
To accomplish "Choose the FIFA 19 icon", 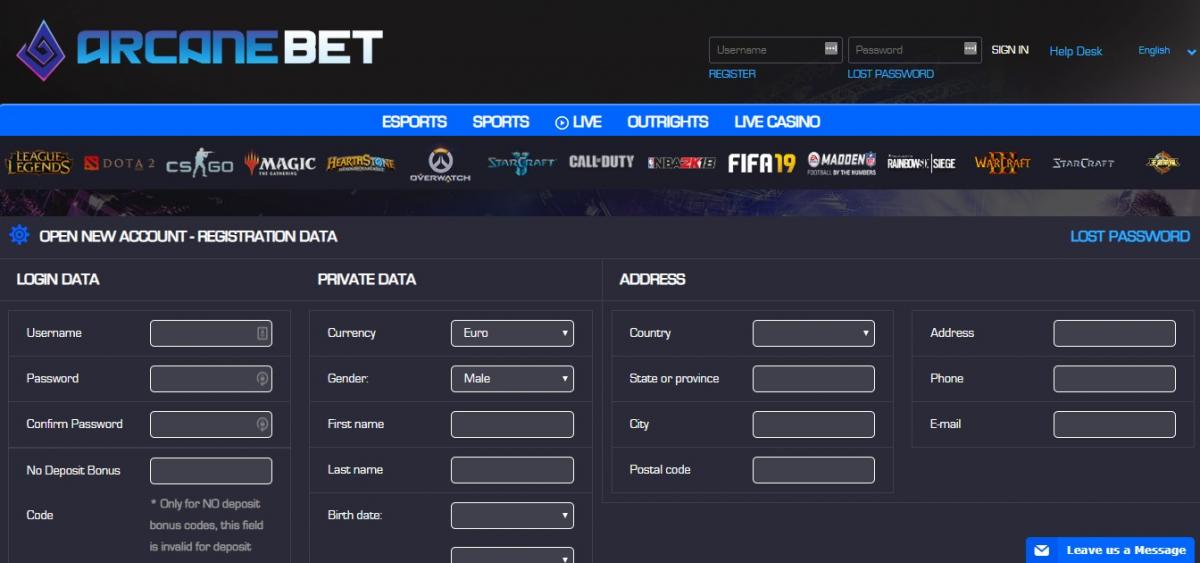I will click(761, 163).
